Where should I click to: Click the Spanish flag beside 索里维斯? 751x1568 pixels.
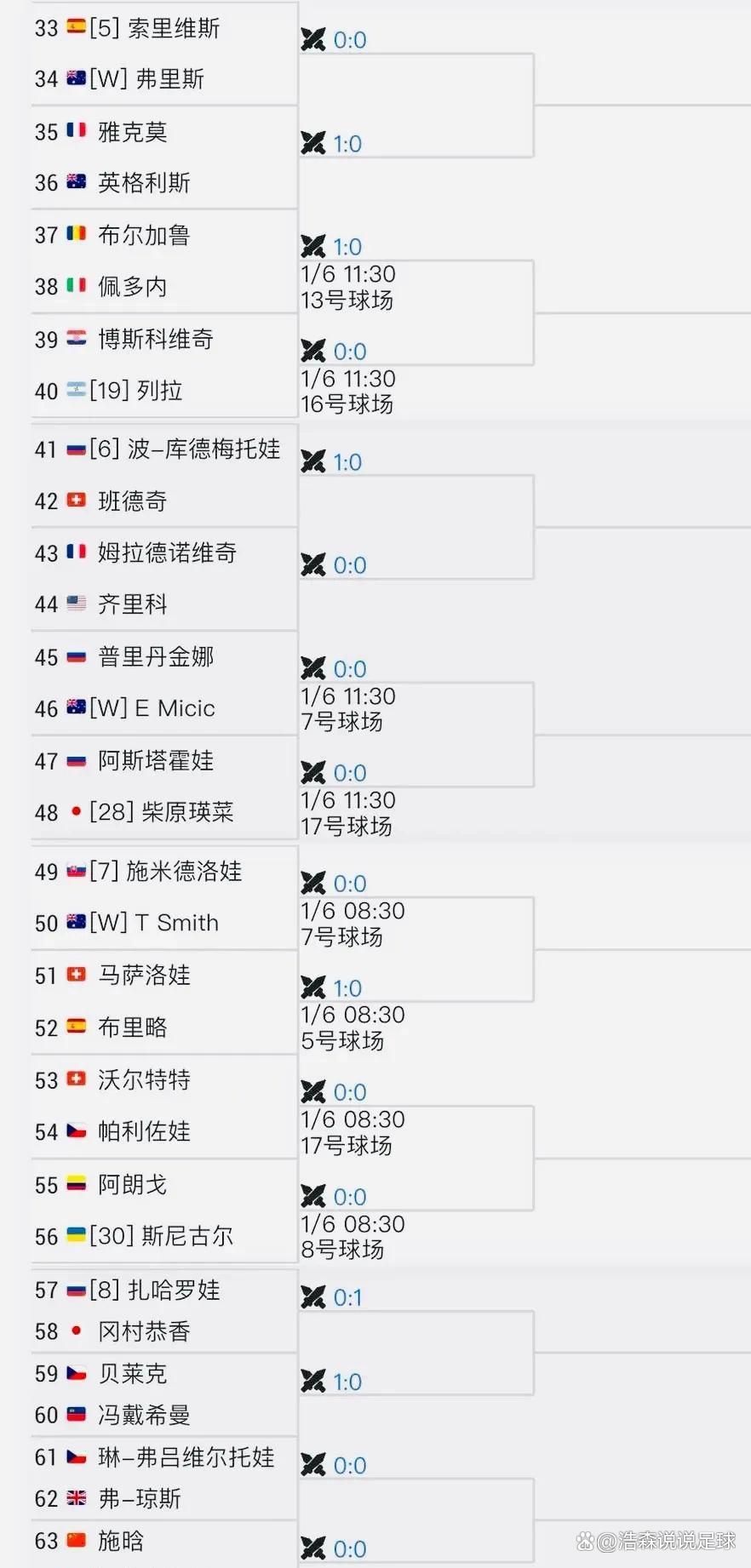tap(77, 27)
